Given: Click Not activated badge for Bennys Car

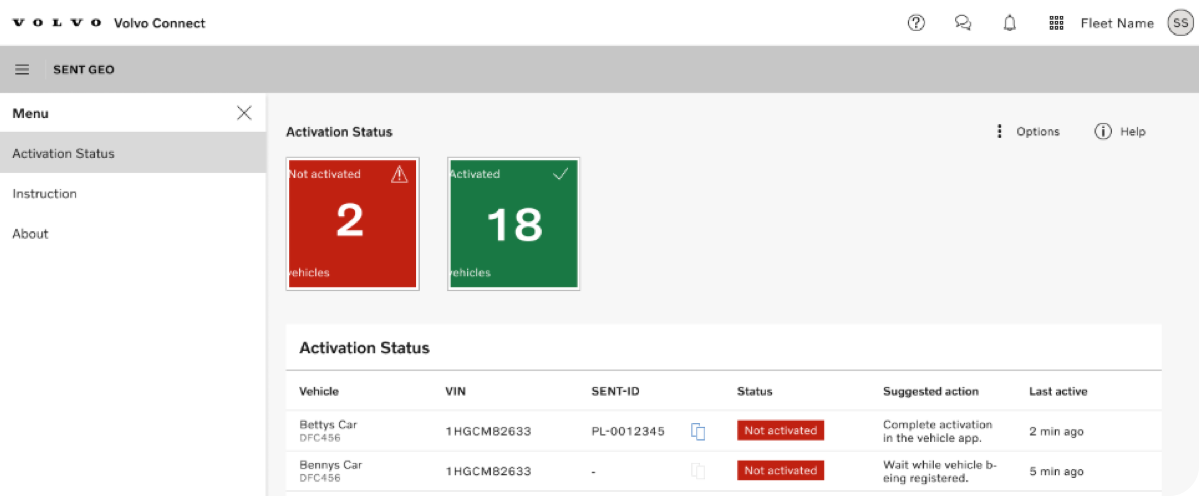Looking at the screenshot, I should (x=780, y=470).
